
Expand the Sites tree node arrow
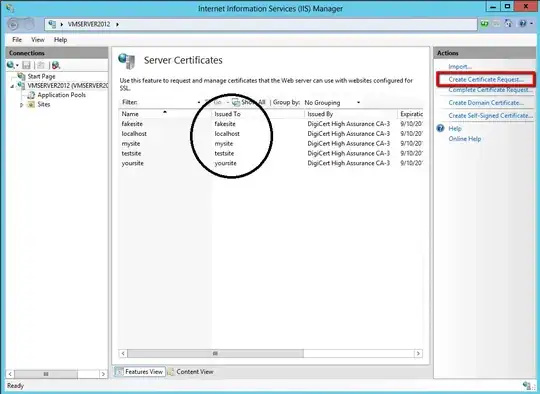click(21, 105)
